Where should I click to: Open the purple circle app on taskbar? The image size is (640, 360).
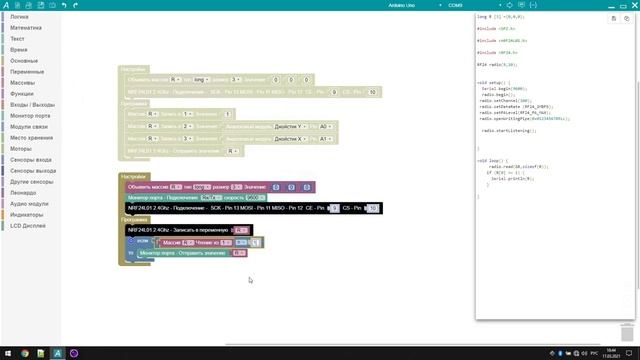(74, 353)
